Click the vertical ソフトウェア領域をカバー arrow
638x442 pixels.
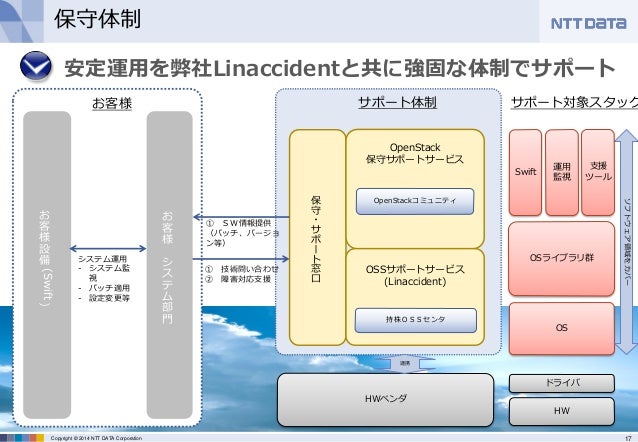627,242
